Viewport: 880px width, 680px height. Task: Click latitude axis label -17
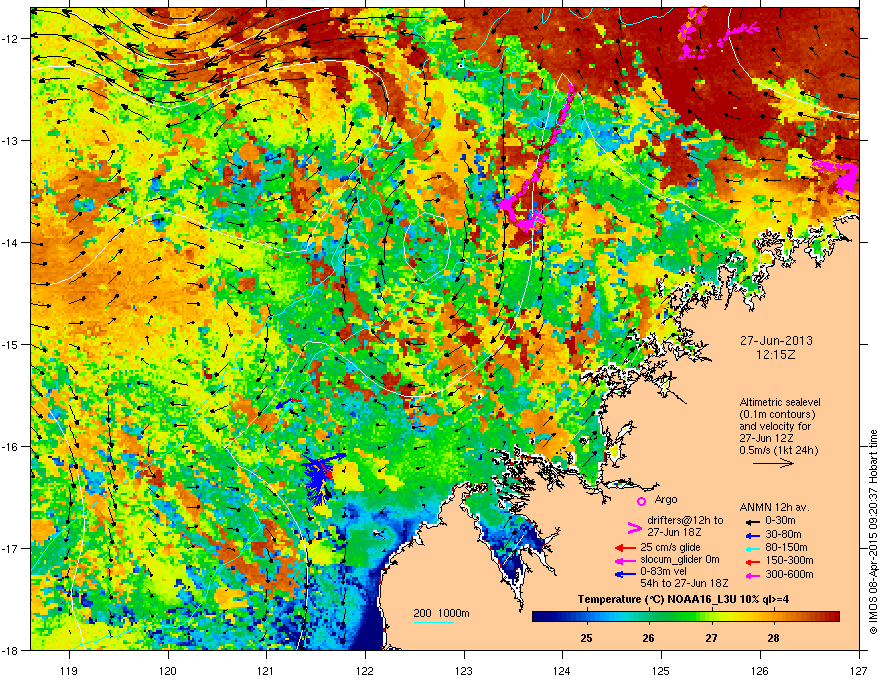click(11, 549)
